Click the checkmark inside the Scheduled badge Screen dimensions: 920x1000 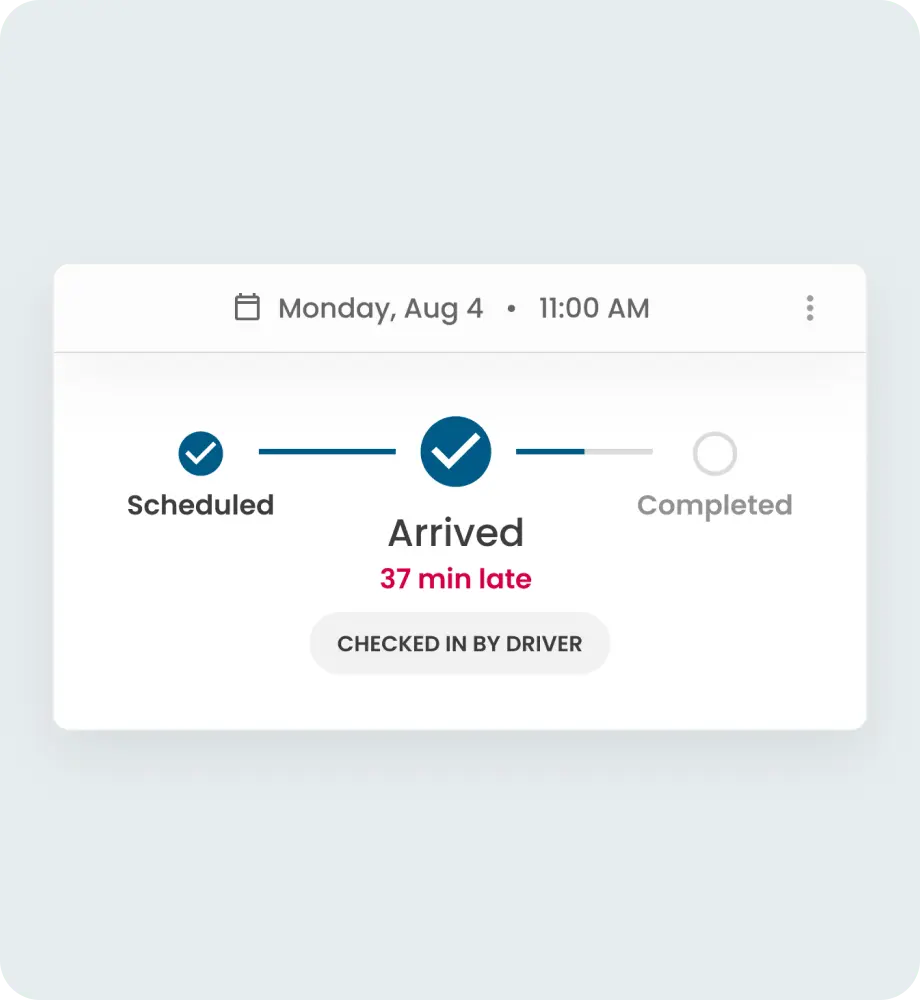pos(200,452)
